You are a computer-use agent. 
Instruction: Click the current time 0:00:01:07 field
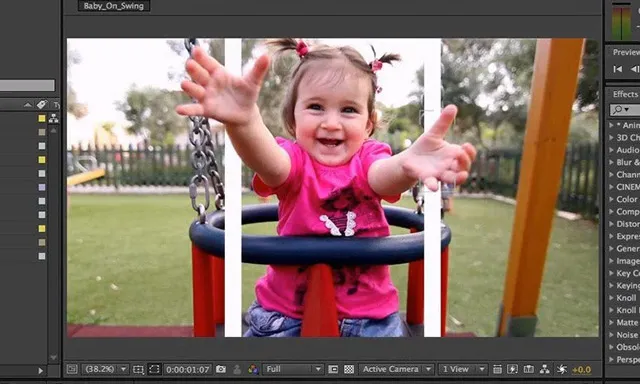[x=188, y=370]
